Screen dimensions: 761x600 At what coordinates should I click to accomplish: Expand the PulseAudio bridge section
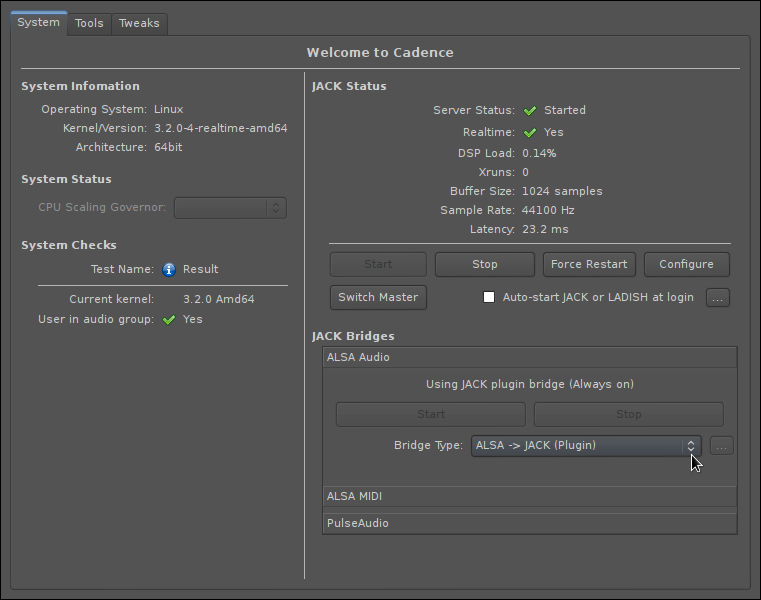[x=529, y=523]
